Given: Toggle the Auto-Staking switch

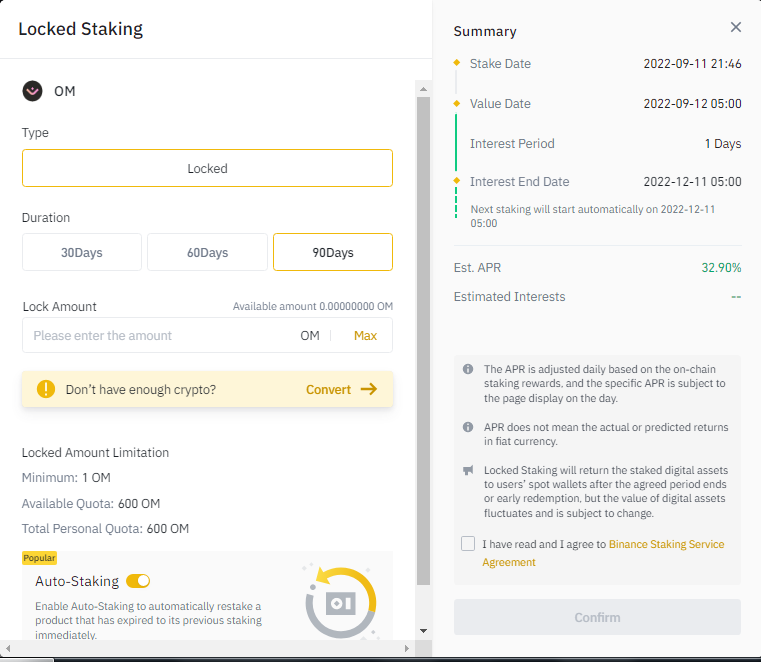Looking at the screenshot, I should 138,581.
